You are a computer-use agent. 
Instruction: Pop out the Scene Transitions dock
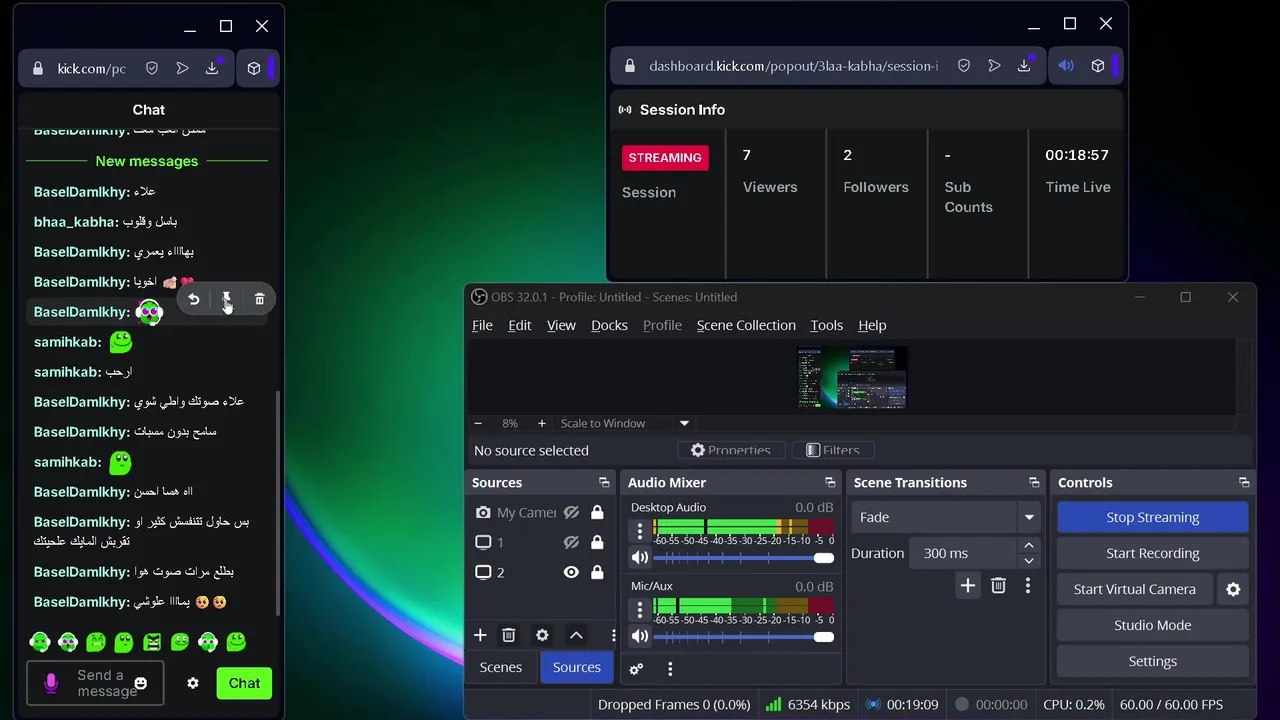tap(1034, 483)
